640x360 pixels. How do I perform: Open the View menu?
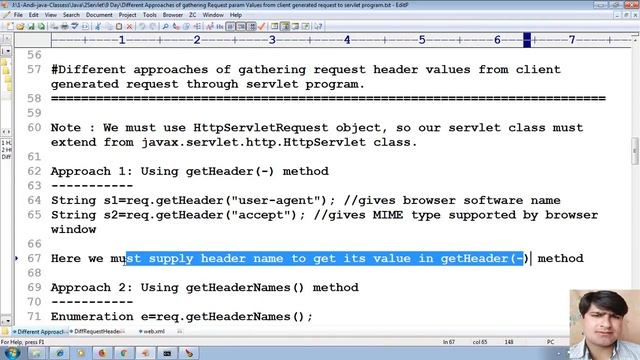click(x=51, y=15)
